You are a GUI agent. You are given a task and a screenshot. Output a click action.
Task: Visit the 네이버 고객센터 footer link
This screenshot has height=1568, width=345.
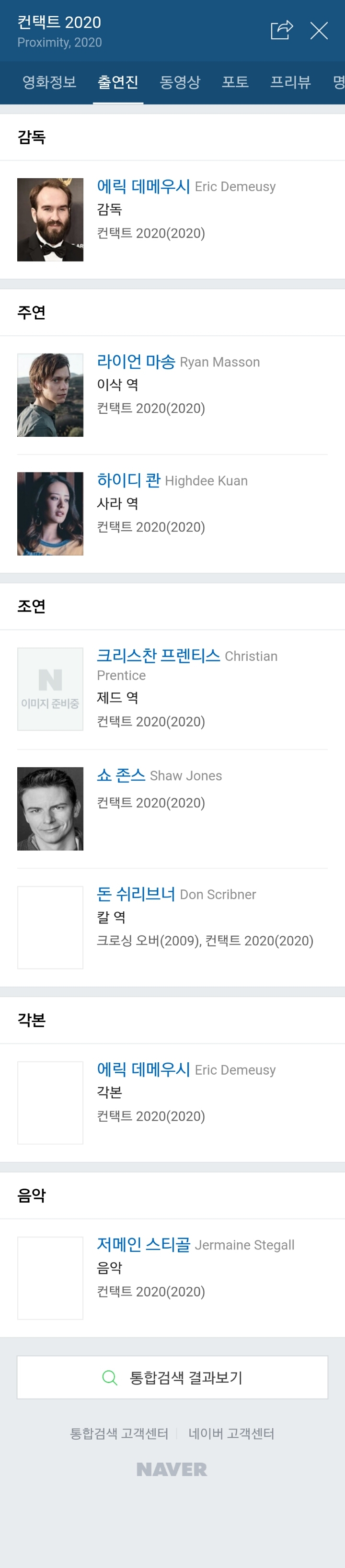231,1433
